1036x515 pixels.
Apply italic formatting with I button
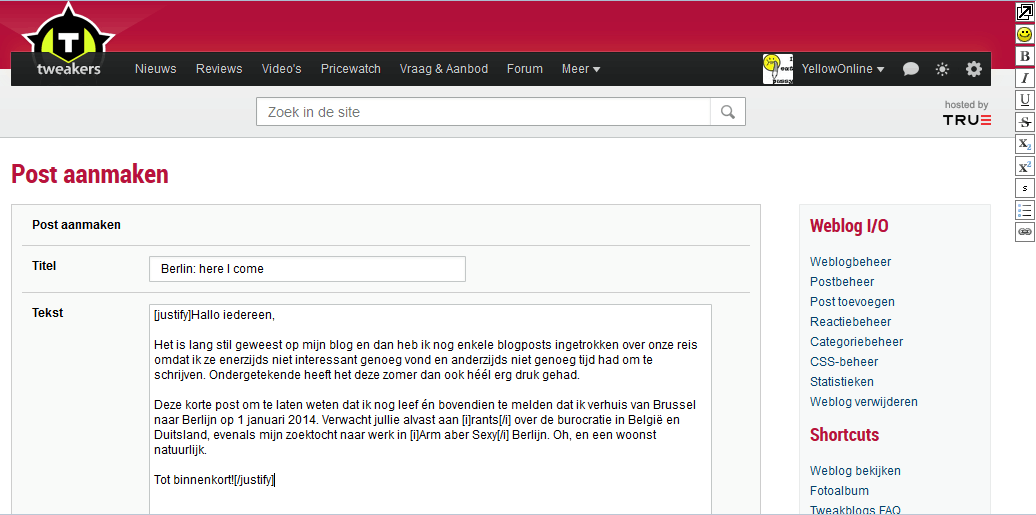coord(1025,78)
